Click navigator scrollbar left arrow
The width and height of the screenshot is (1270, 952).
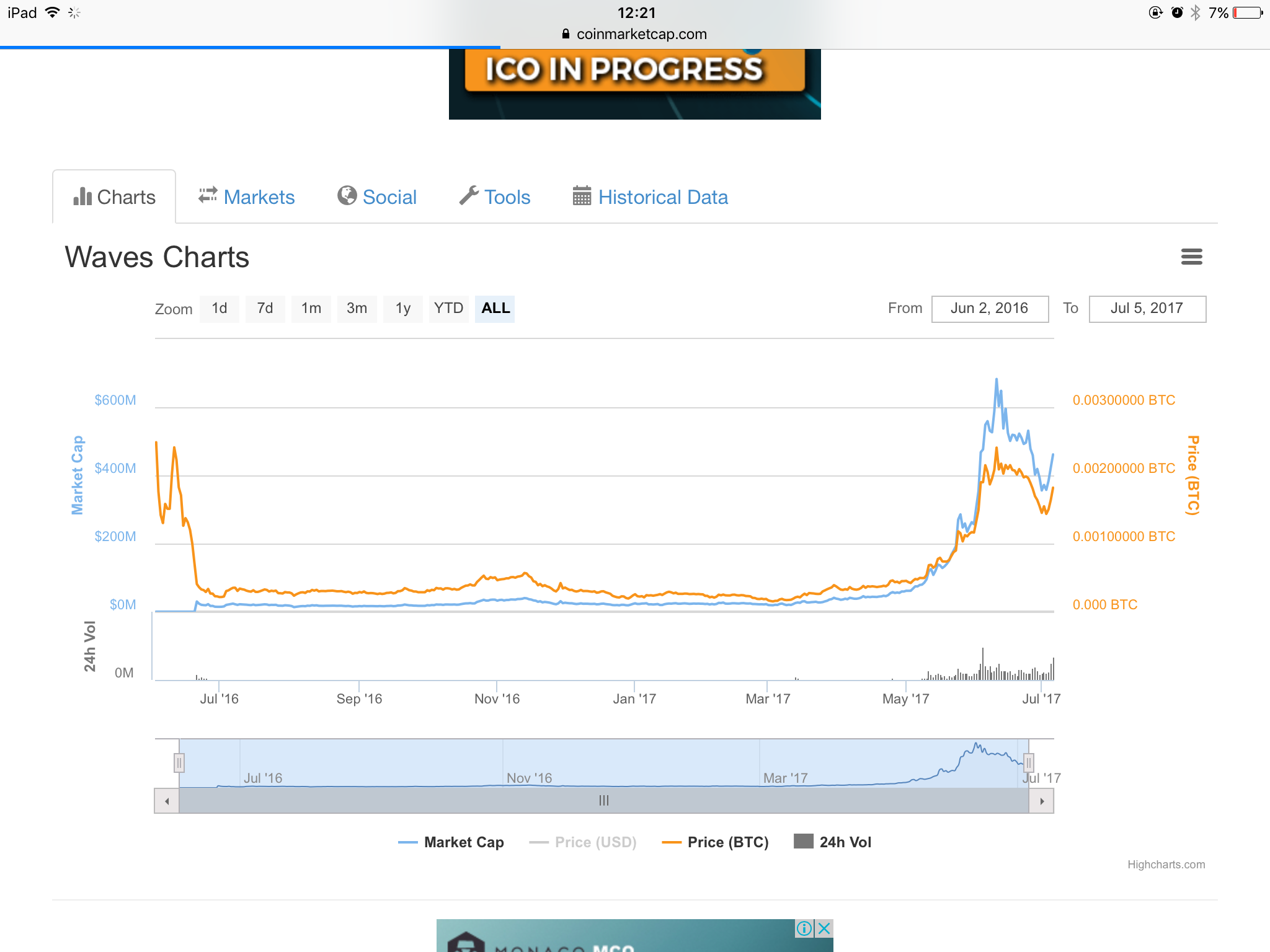coord(167,801)
